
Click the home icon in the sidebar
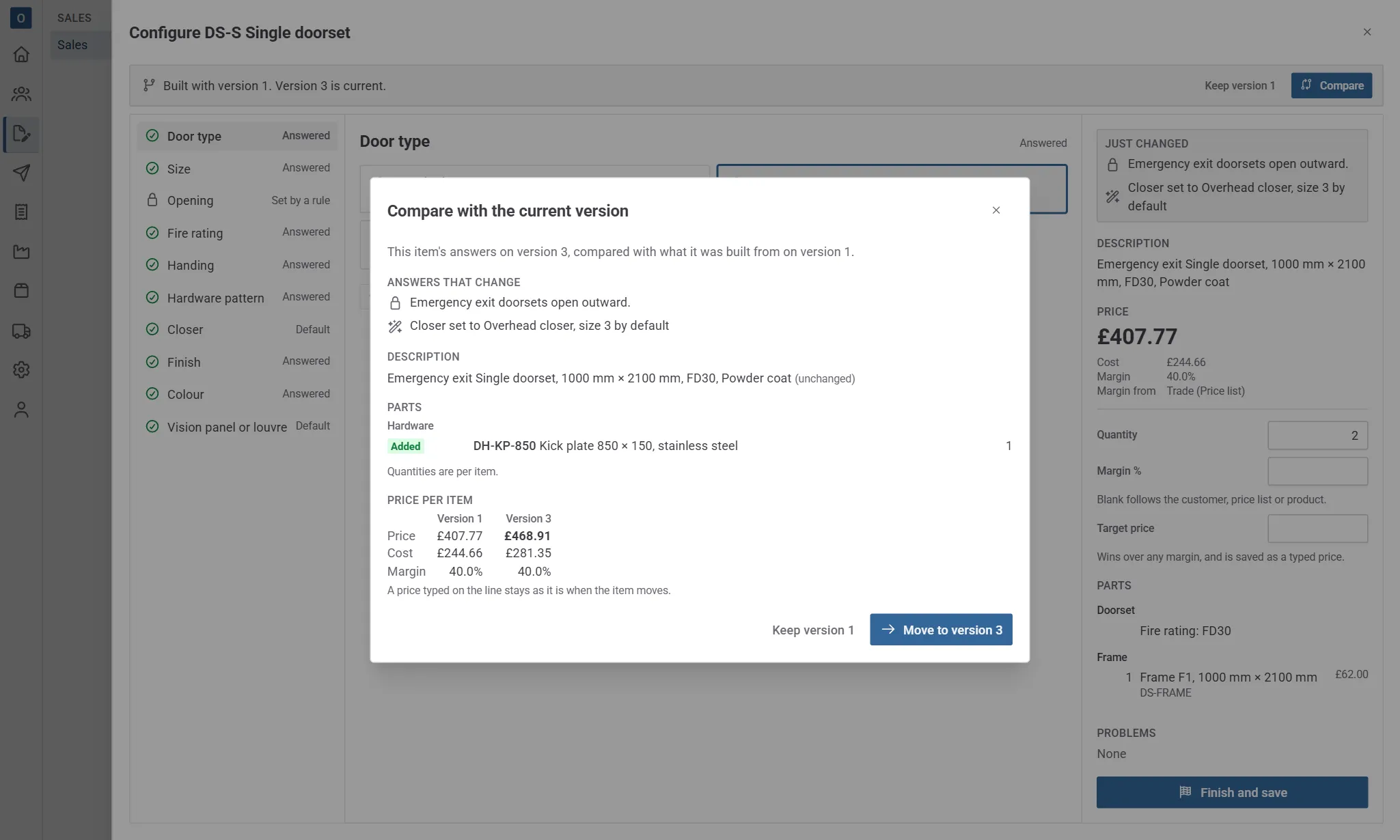pos(21,55)
